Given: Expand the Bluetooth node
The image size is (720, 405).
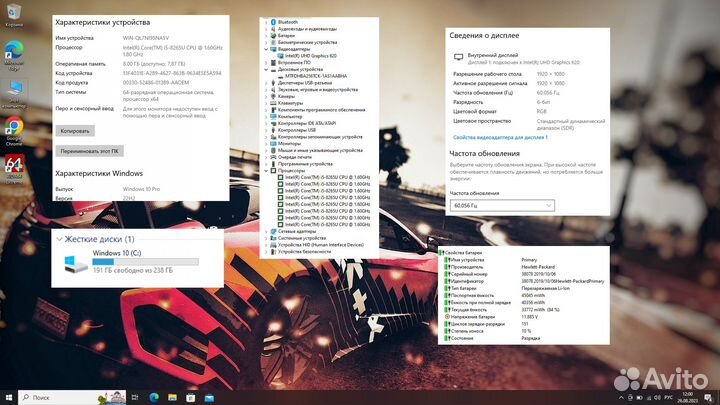Looking at the screenshot, I should pyautogui.click(x=266, y=22).
